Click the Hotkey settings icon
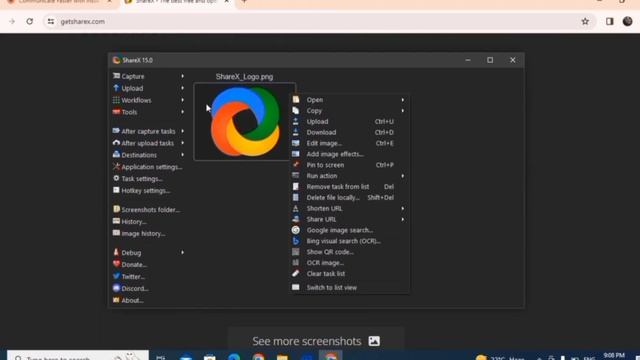The width and height of the screenshot is (640, 360). pyautogui.click(x=116, y=190)
